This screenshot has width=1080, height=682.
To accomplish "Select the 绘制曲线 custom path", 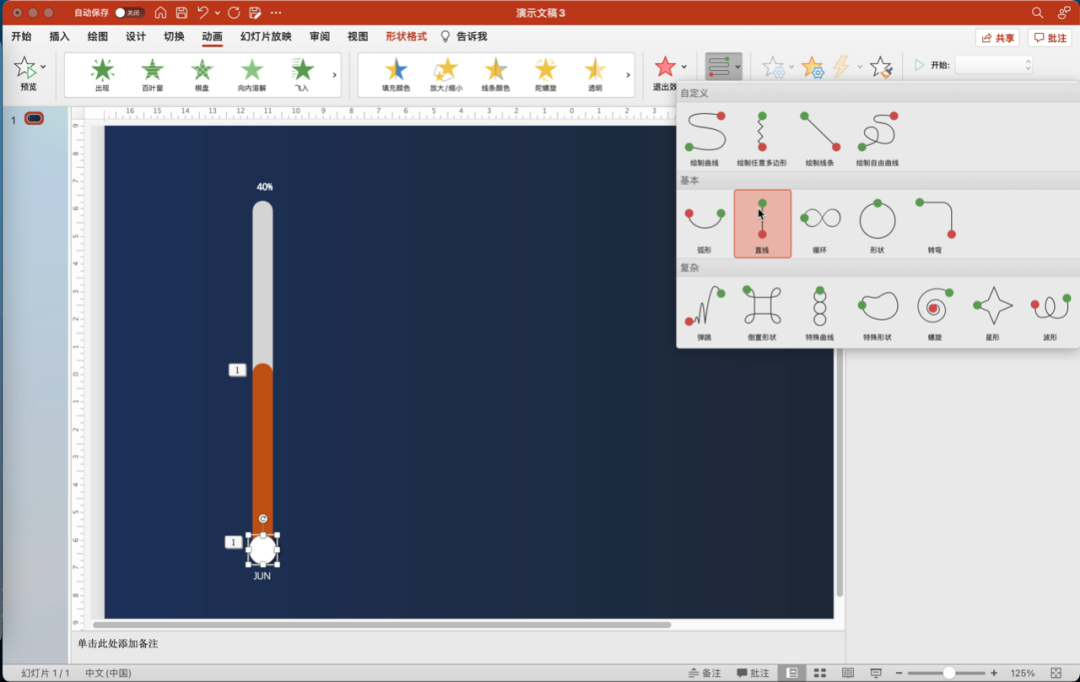I will point(705,138).
